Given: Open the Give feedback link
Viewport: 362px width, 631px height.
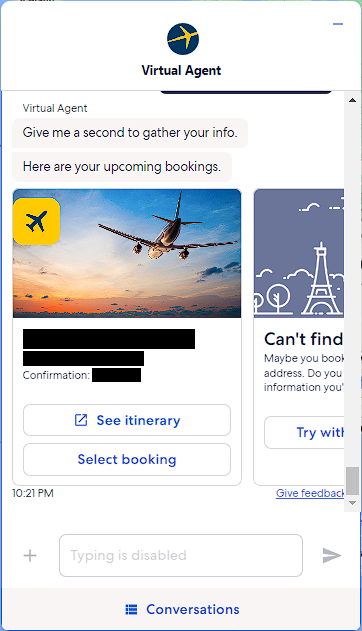Looking at the screenshot, I should click(x=310, y=493).
